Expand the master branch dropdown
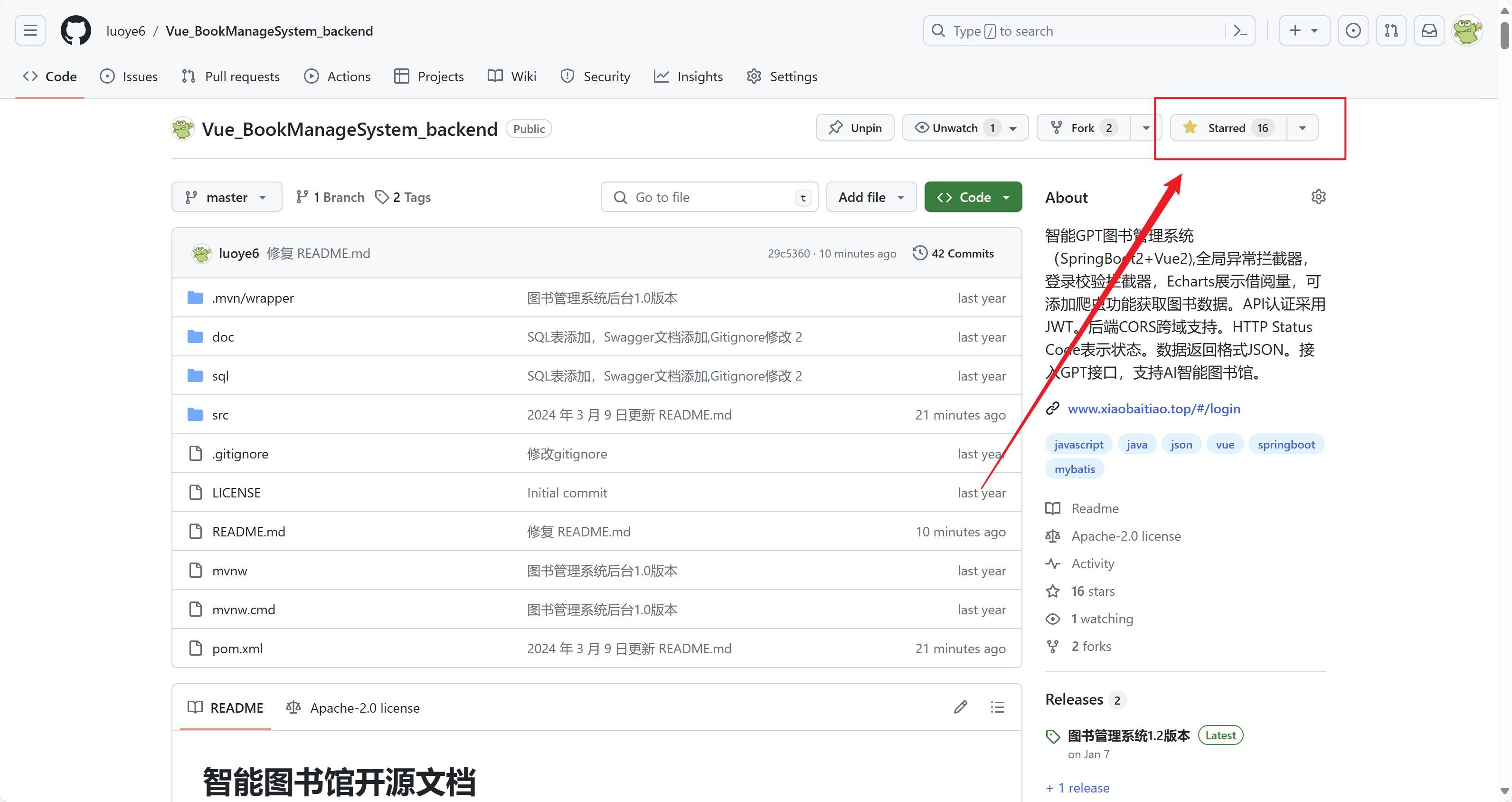This screenshot has height=802, width=1512. click(227, 197)
